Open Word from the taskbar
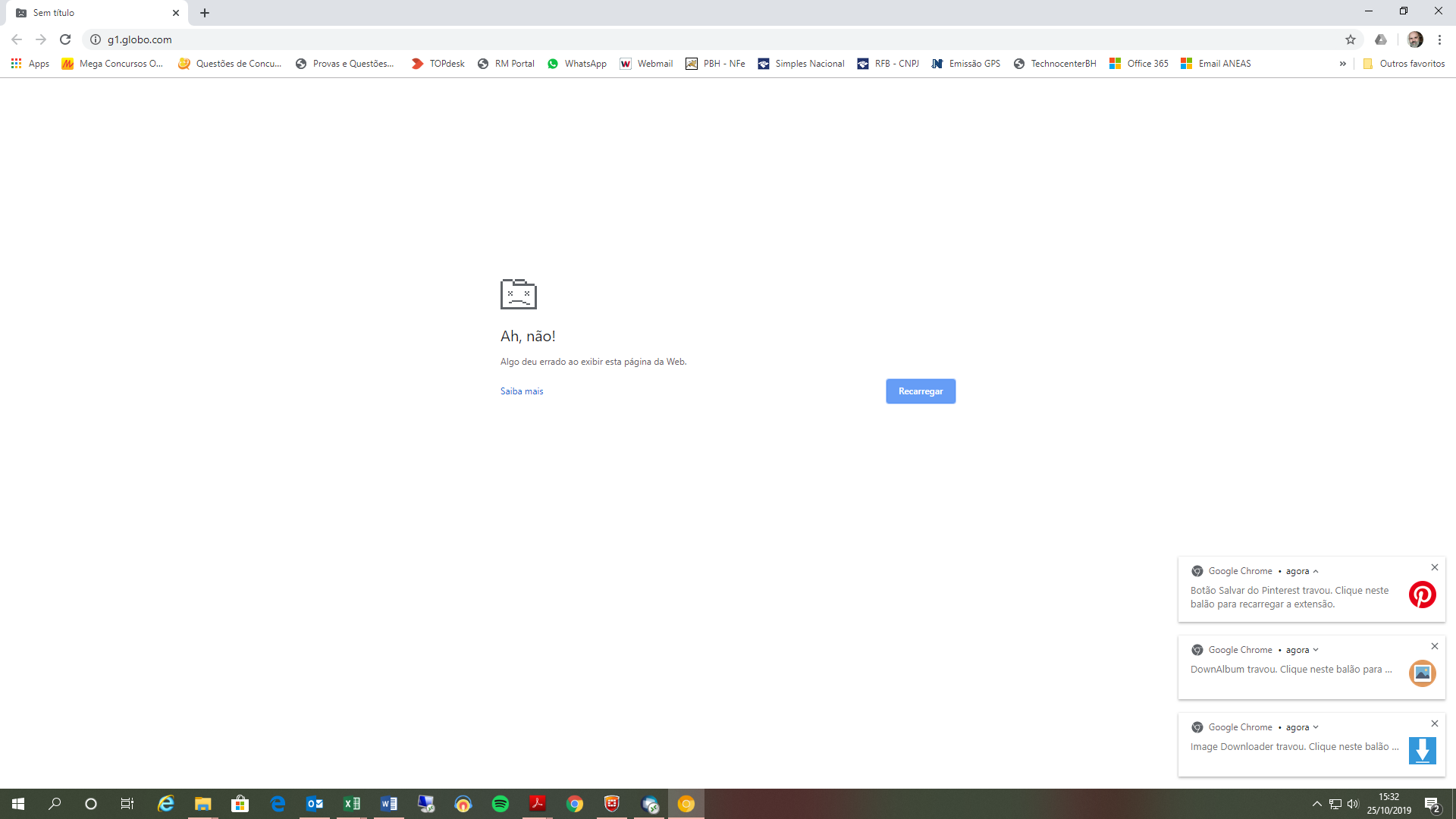The image size is (1456, 819). [x=389, y=803]
